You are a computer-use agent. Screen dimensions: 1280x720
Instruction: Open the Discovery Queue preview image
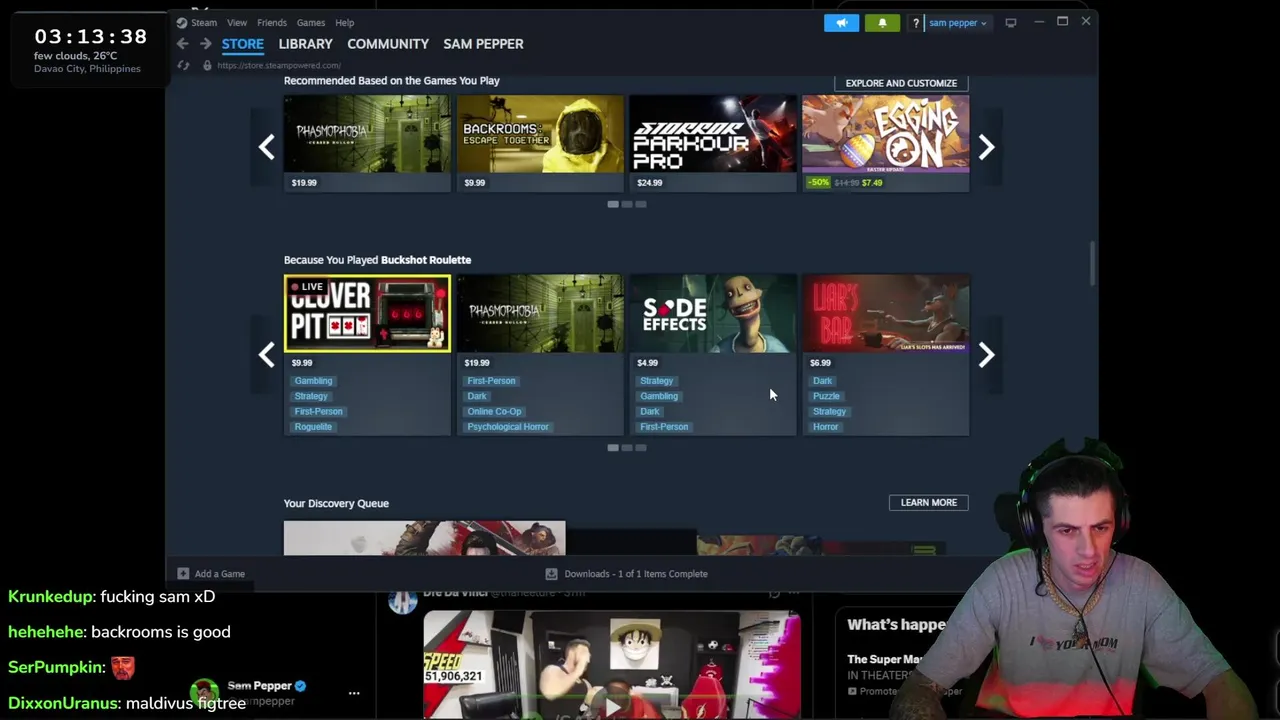coord(424,538)
